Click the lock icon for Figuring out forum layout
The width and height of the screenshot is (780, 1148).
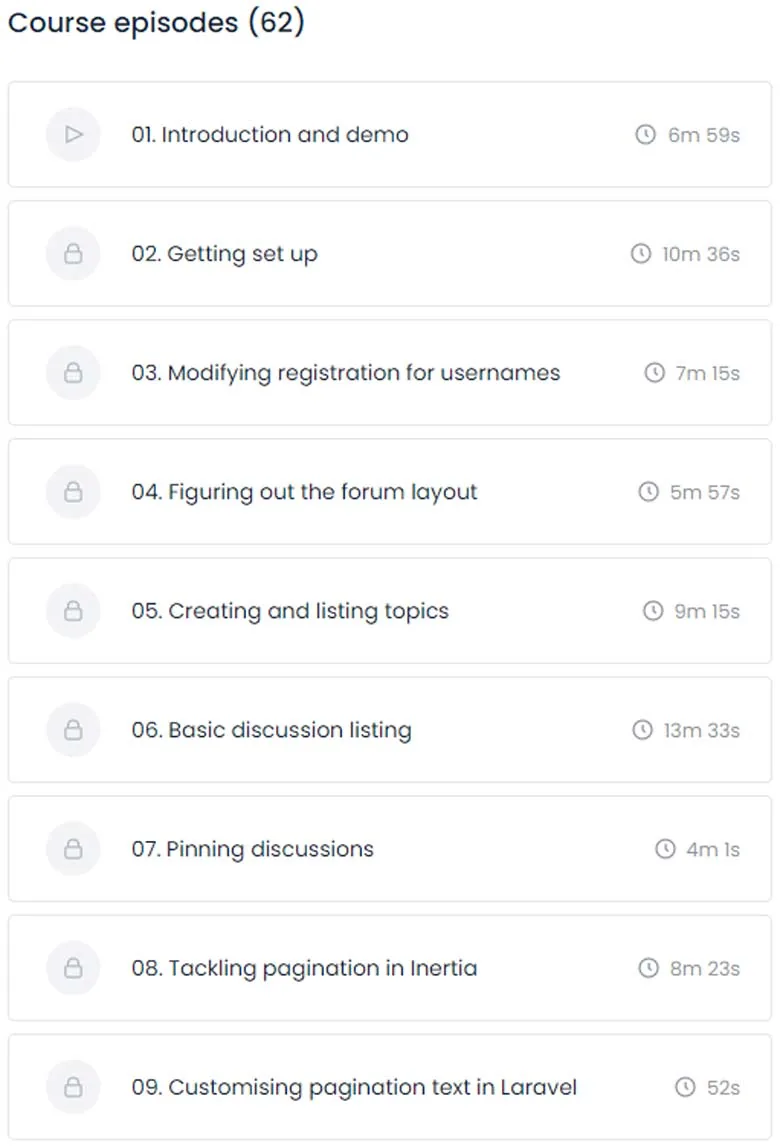[73, 492]
